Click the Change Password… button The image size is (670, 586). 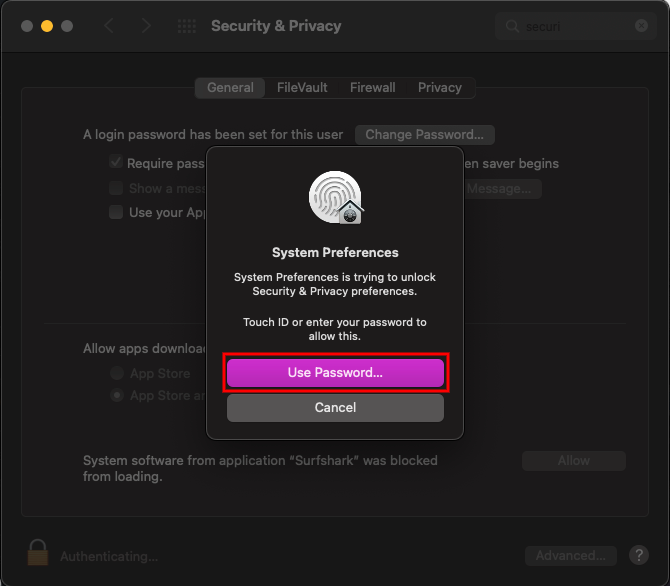click(425, 135)
